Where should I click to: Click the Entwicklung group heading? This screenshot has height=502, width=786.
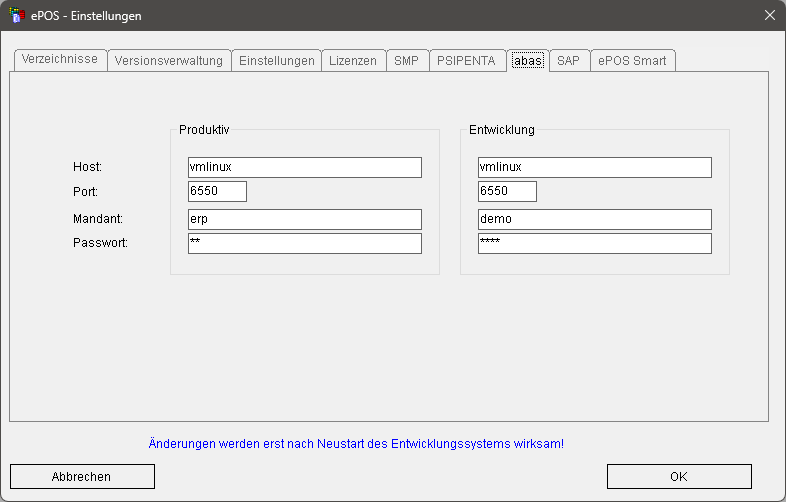tap(502, 130)
